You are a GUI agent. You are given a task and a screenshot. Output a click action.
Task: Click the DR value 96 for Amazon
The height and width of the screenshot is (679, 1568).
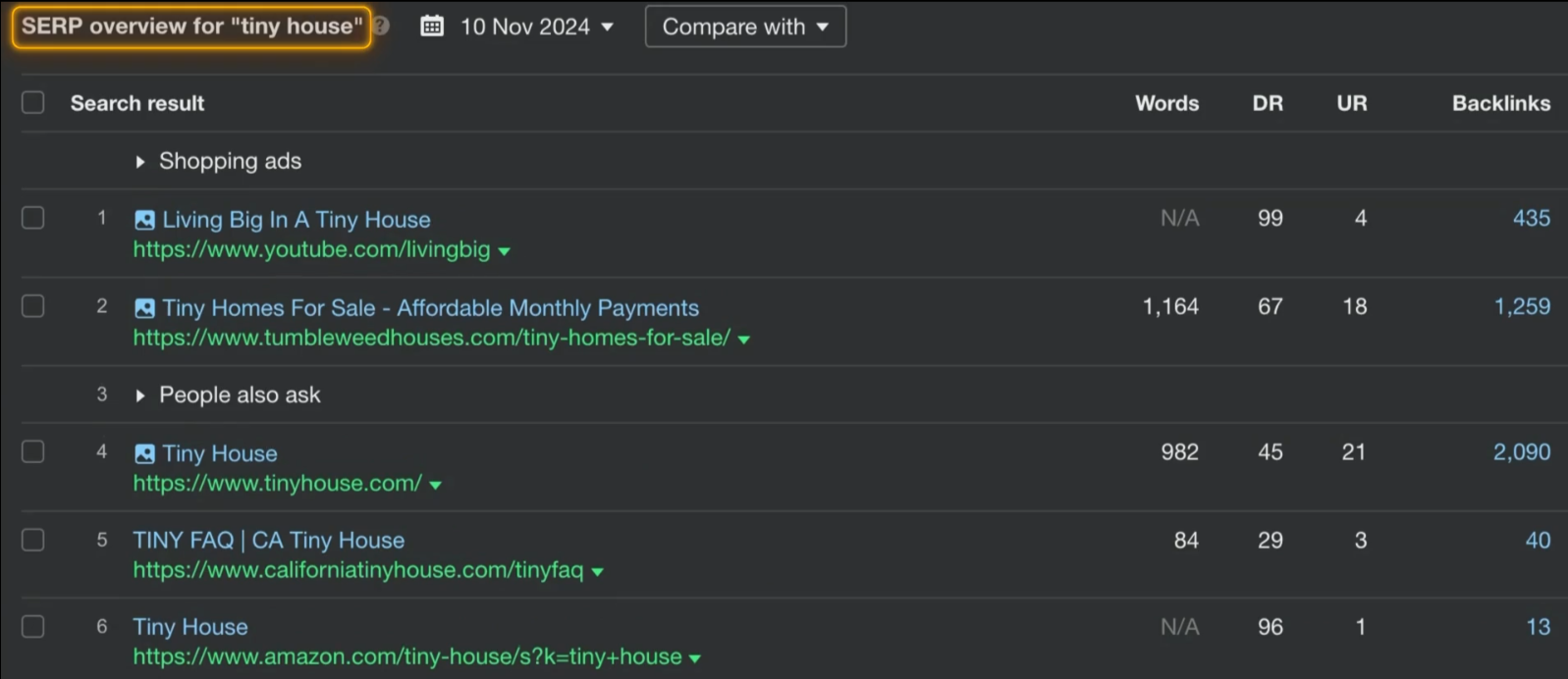pos(1271,626)
